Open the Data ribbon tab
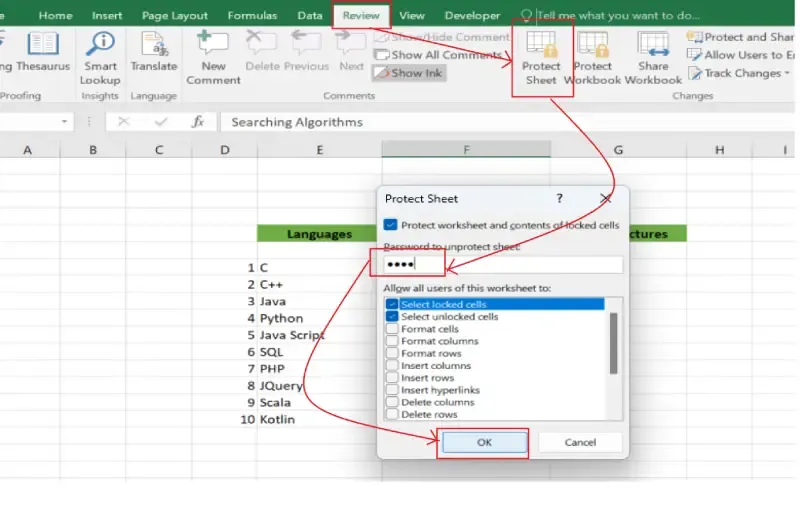This screenshot has height=507, width=800. [x=310, y=15]
